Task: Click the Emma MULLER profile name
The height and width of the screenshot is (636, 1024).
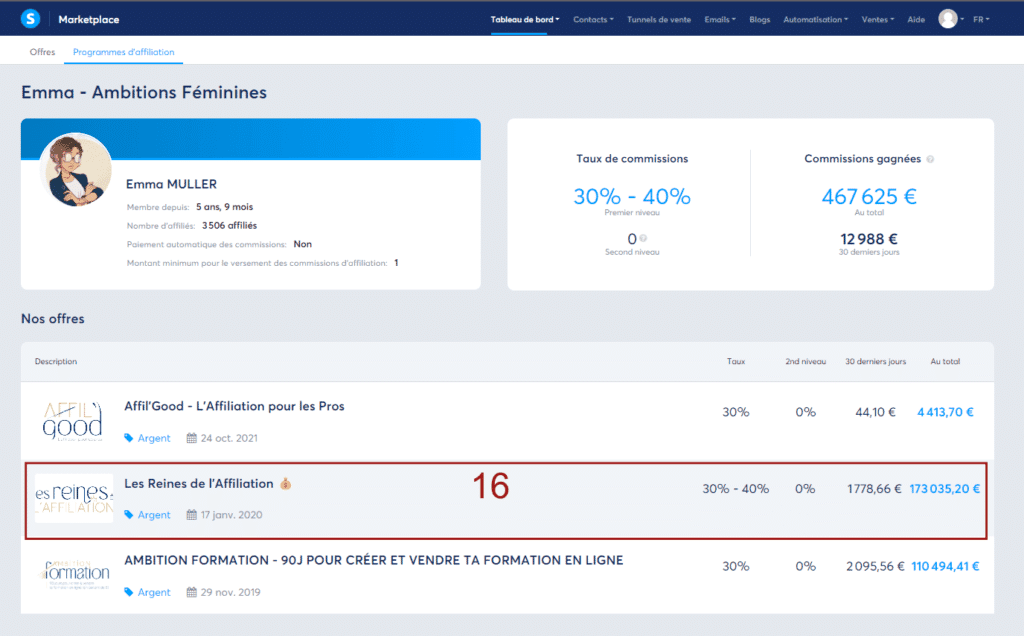Action: 171,184
